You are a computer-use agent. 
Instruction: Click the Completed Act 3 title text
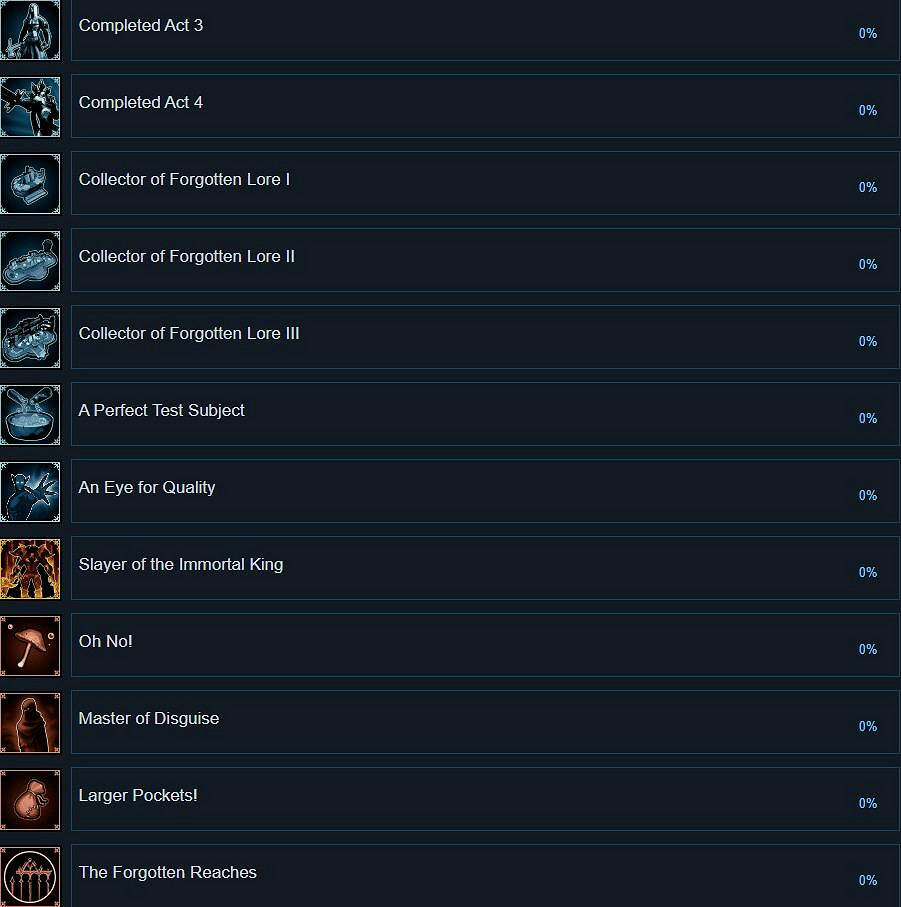tap(141, 26)
